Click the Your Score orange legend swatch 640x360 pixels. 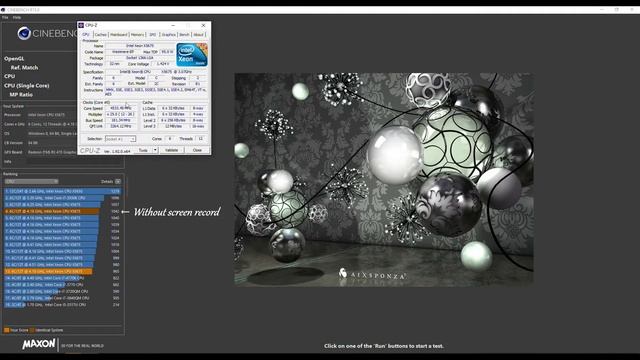point(7,330)
